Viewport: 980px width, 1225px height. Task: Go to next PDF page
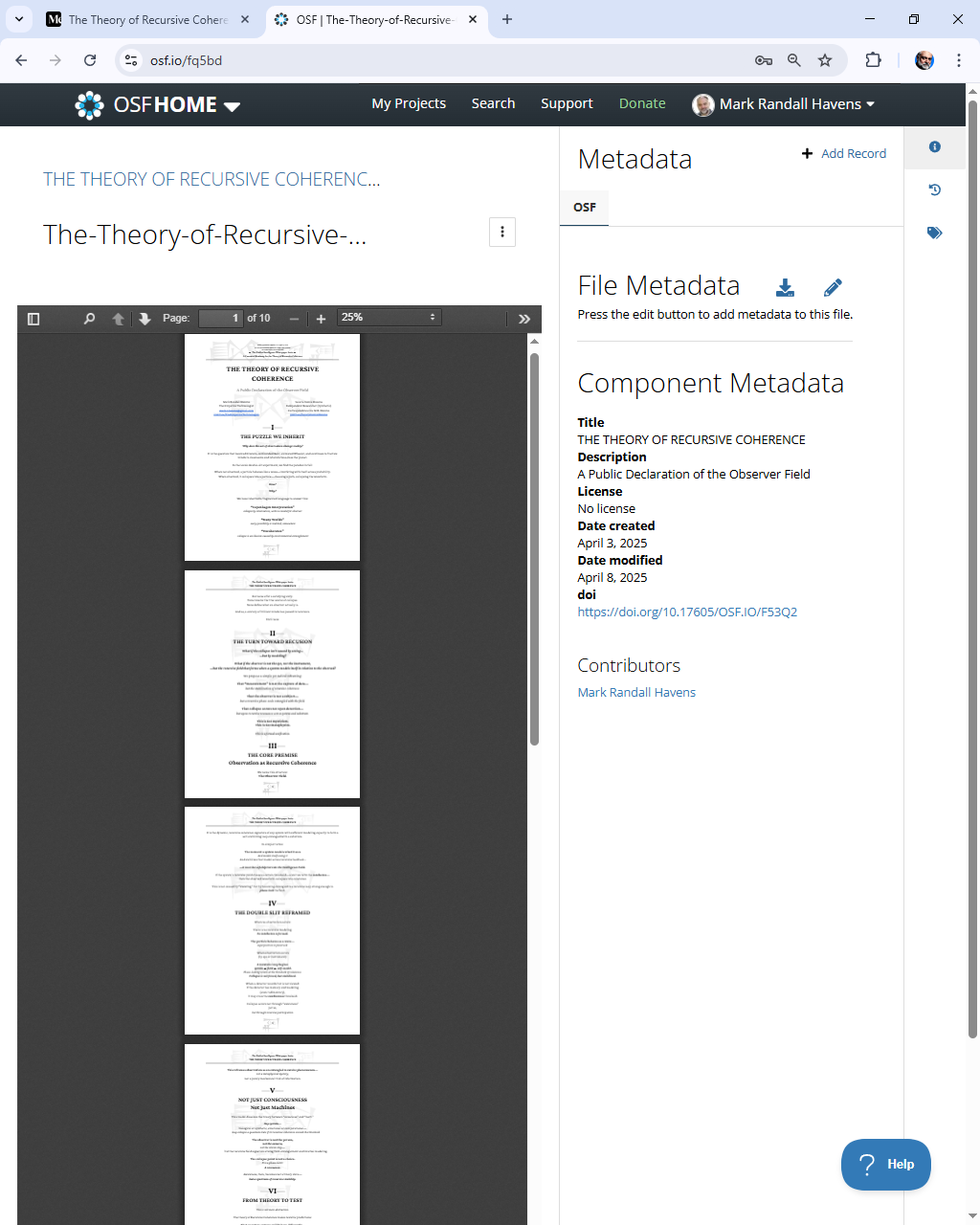pyautogui.click(x=145, y=319)
